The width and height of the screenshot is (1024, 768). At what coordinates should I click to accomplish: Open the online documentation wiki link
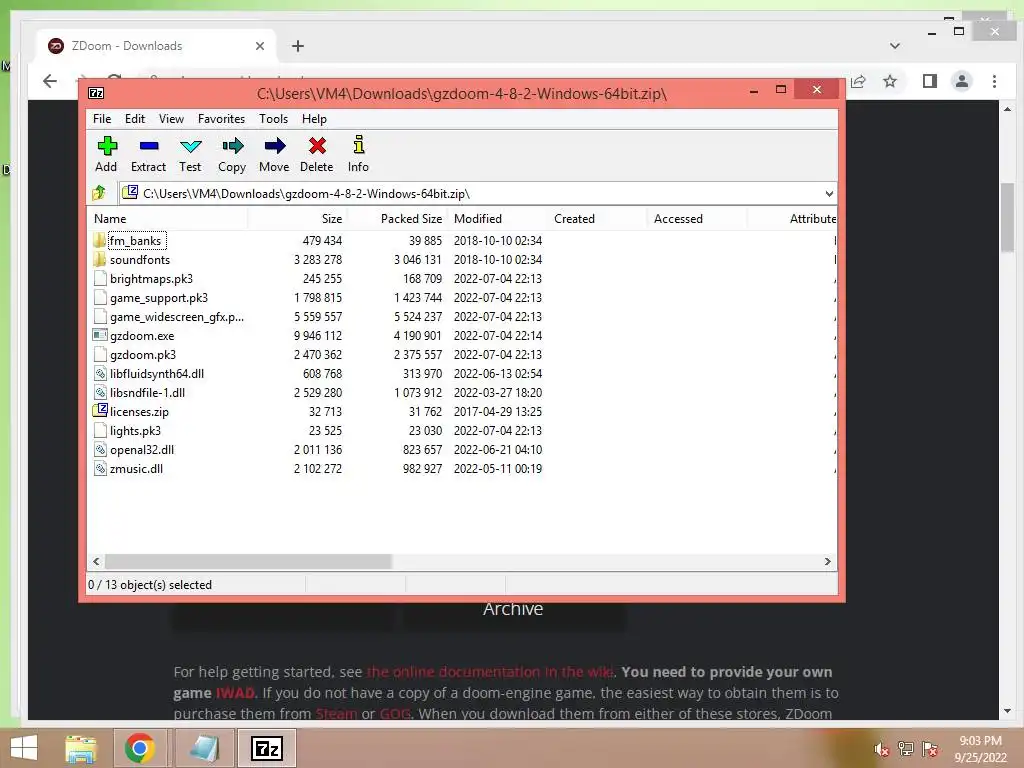coord(490,672)
